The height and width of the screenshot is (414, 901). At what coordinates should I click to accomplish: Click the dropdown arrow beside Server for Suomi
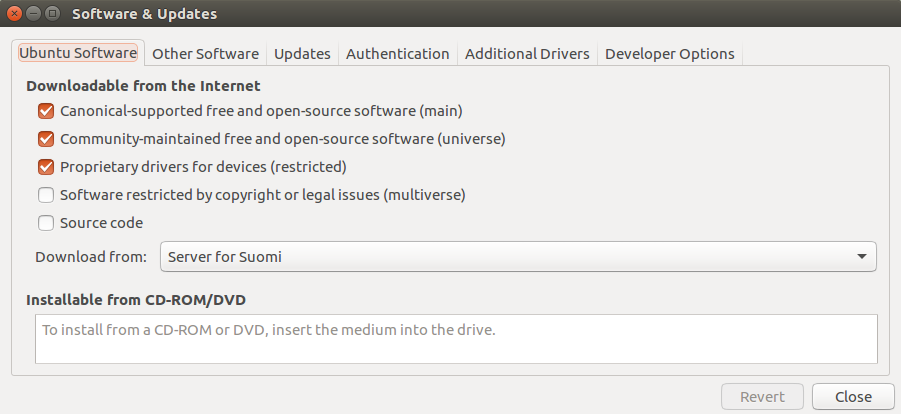coord(862,257)
